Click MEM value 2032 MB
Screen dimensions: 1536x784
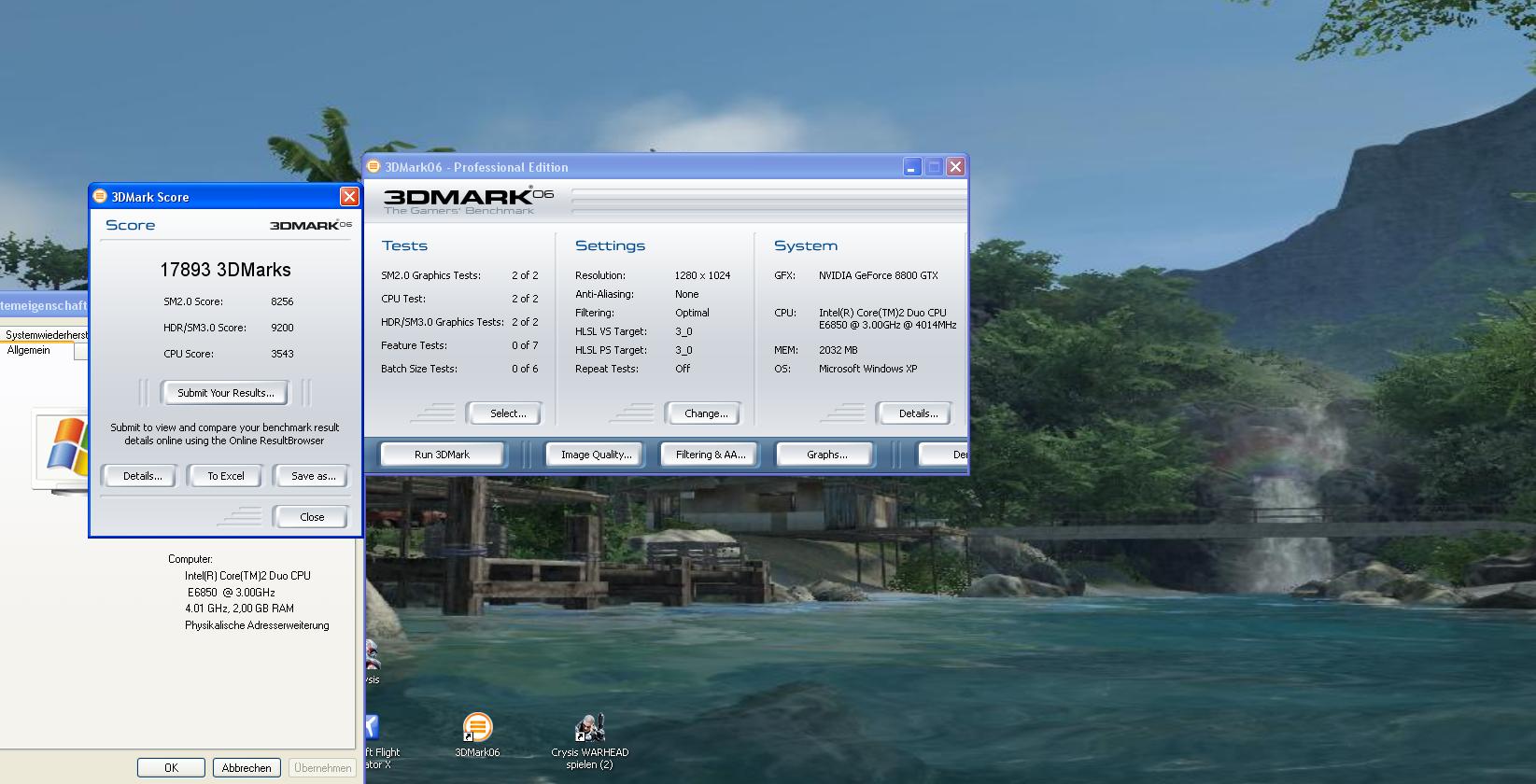(838, 350)
